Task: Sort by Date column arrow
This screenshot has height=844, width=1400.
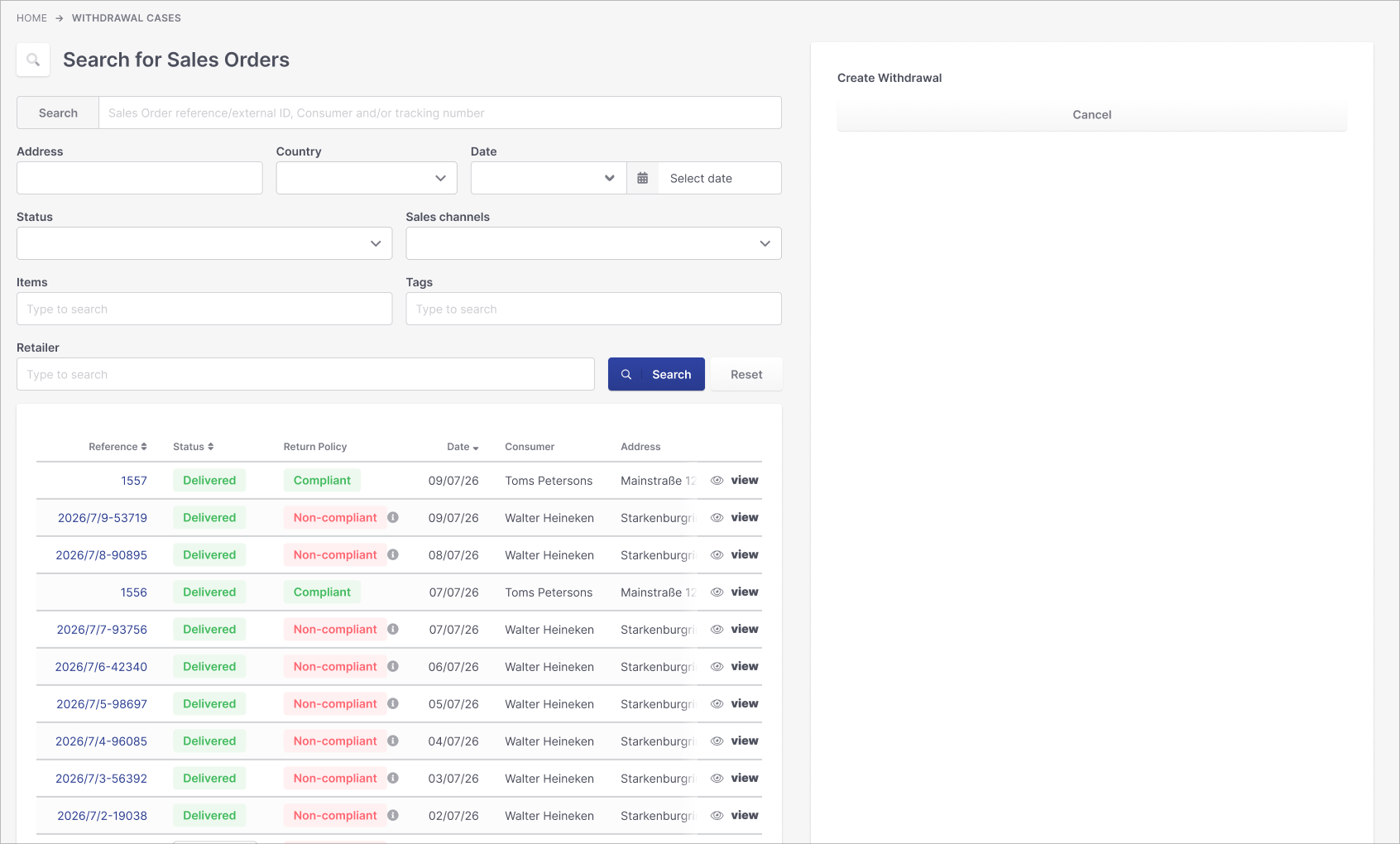Action: (476, 448)
